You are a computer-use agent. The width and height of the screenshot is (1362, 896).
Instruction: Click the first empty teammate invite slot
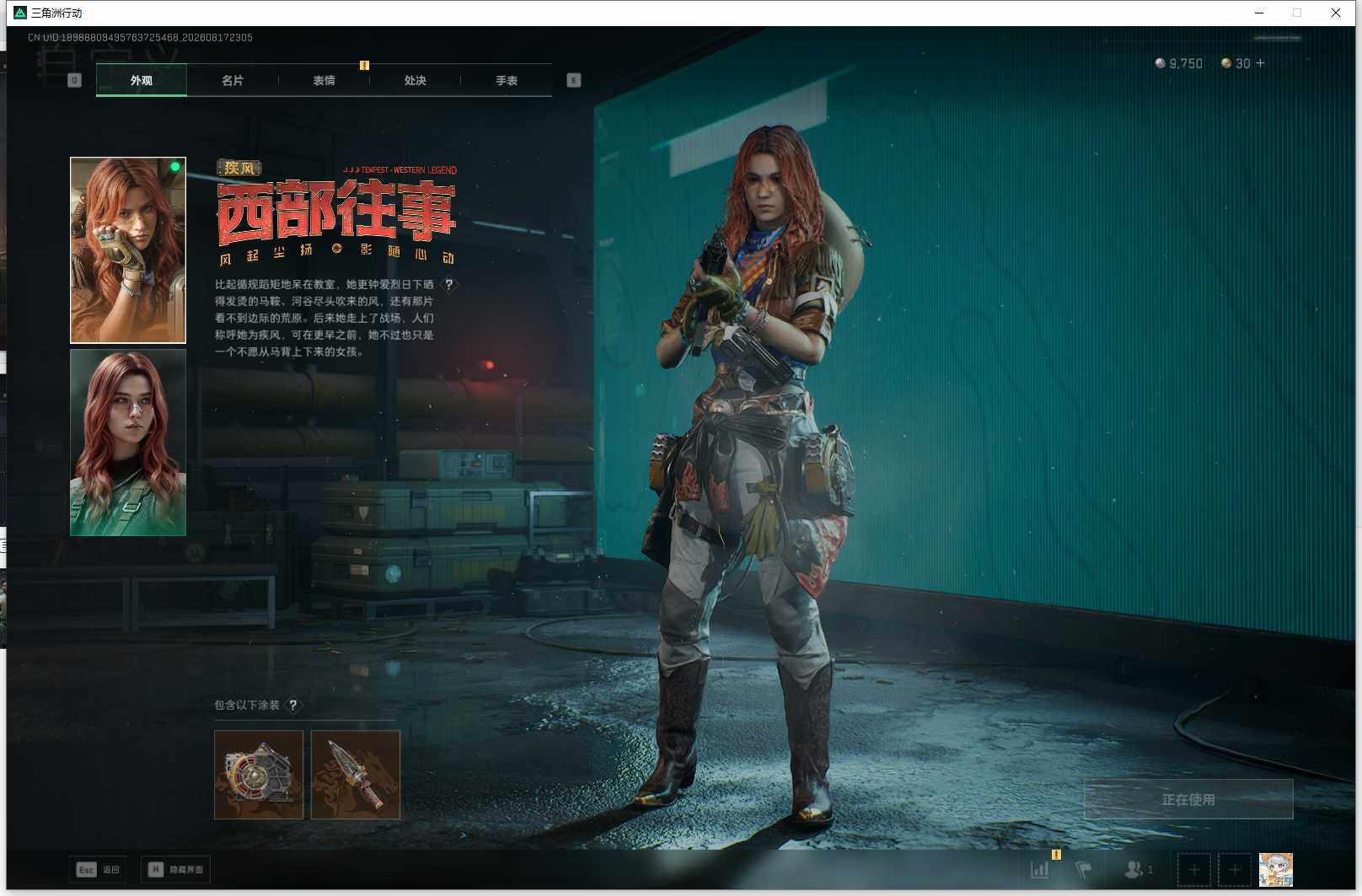tap(1193, 869)
